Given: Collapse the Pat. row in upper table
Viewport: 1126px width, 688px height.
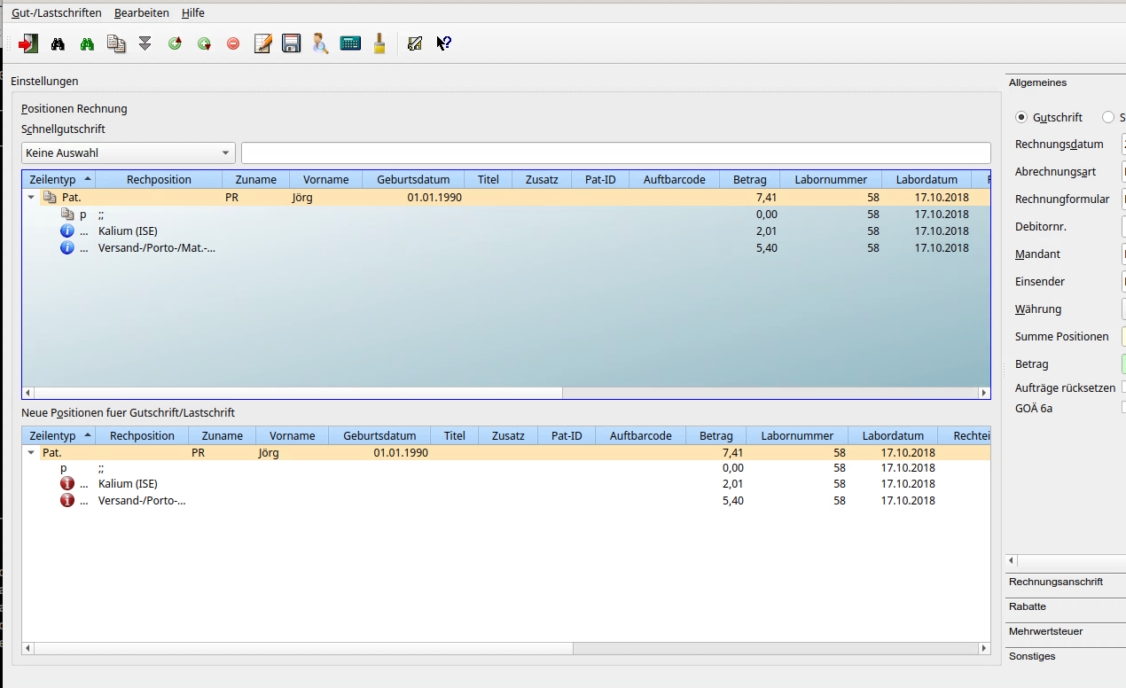Looking at the screenshot, I should coord(31,198).
